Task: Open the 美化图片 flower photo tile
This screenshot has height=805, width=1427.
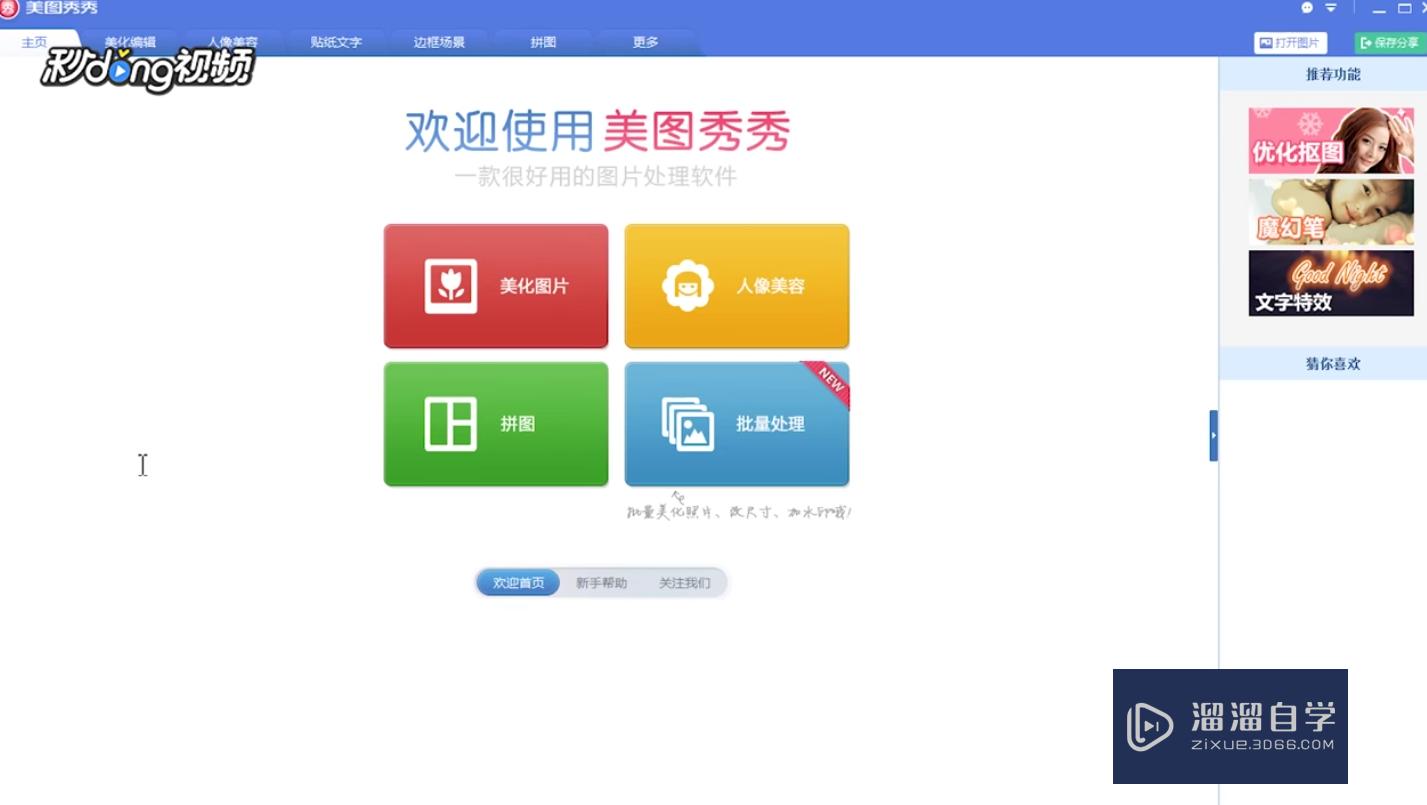Action: point(496,286)
